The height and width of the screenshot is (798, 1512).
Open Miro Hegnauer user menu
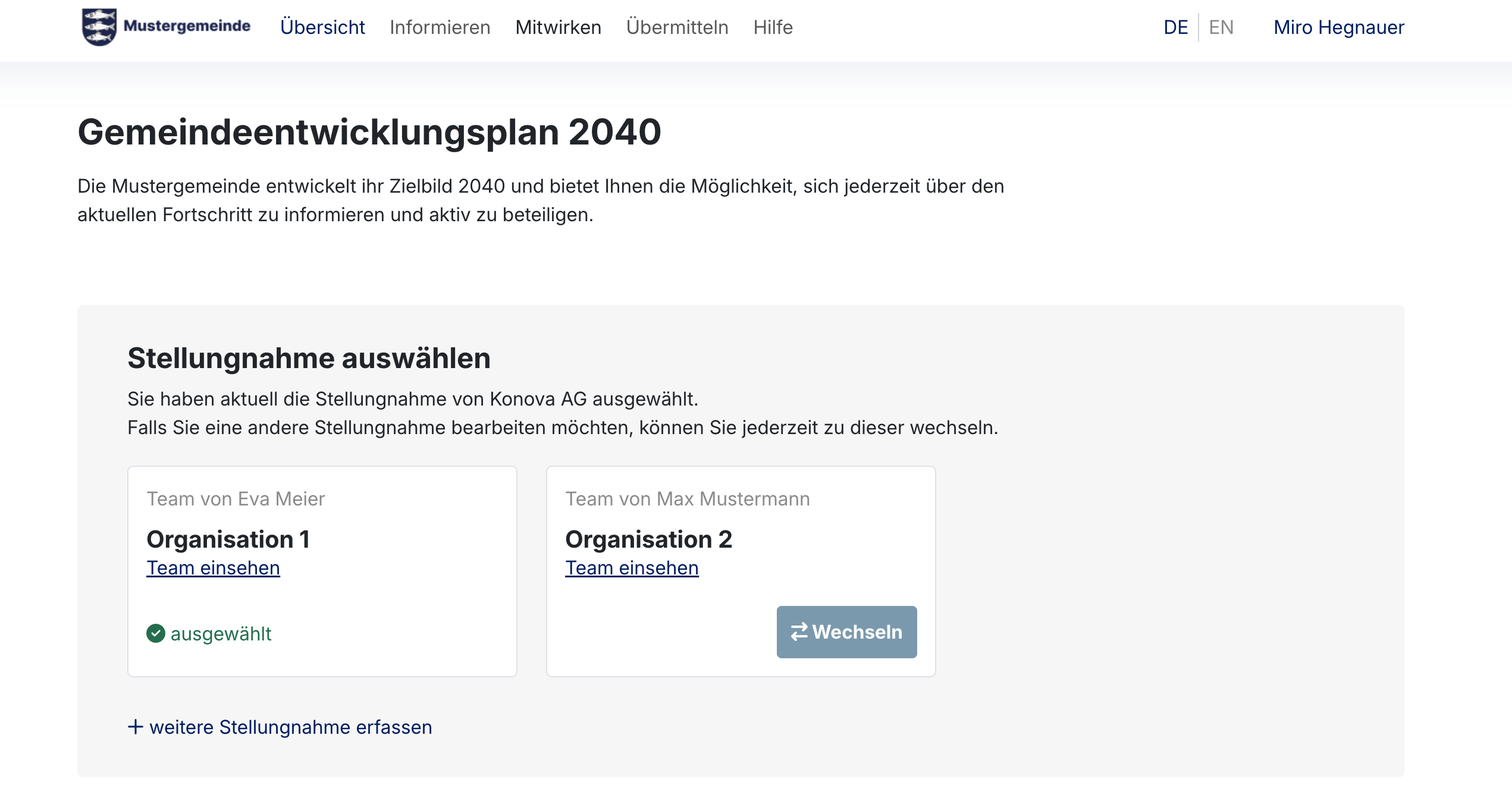(1338, 27)
